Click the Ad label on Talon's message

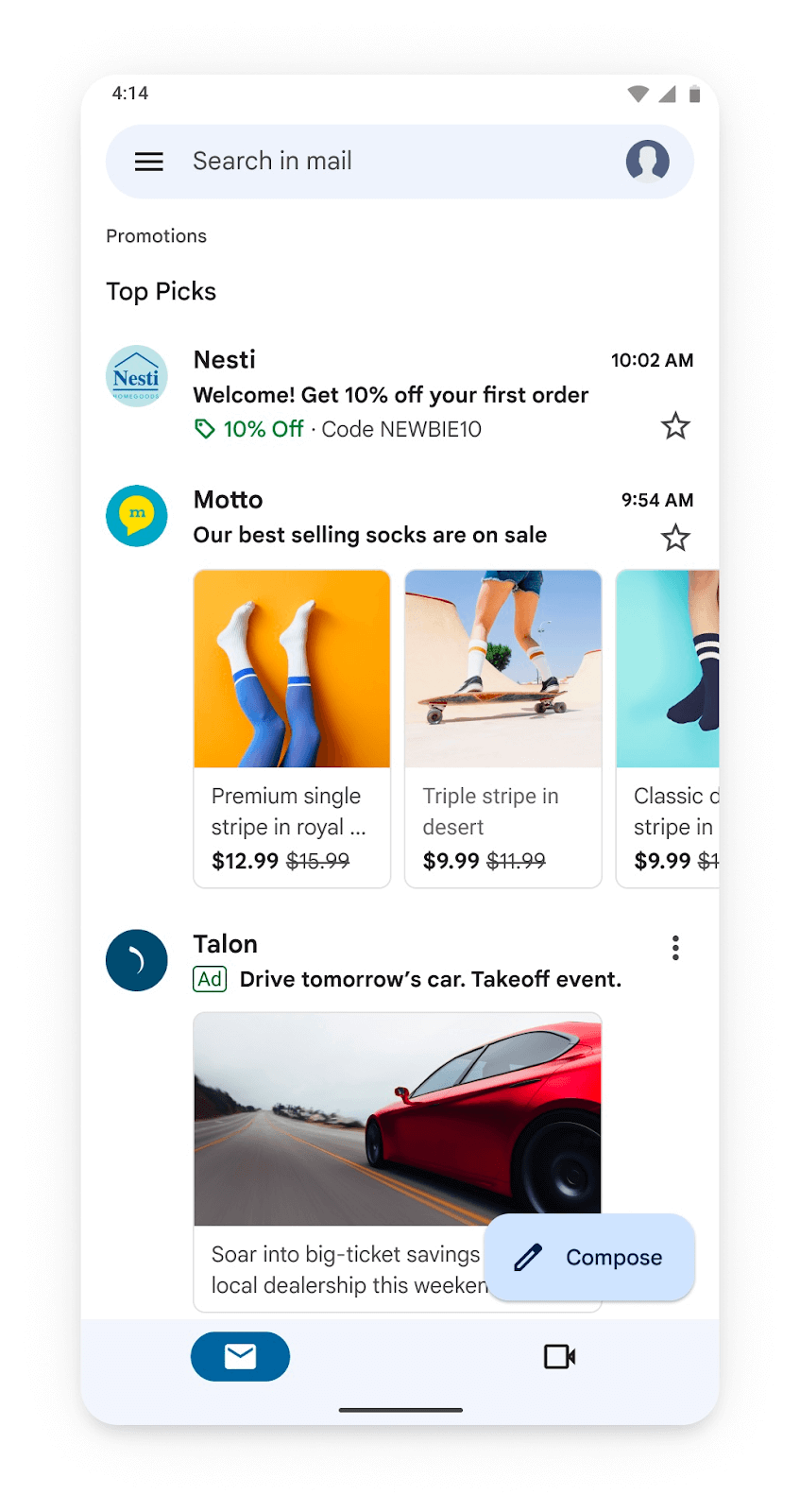[210, 979]
